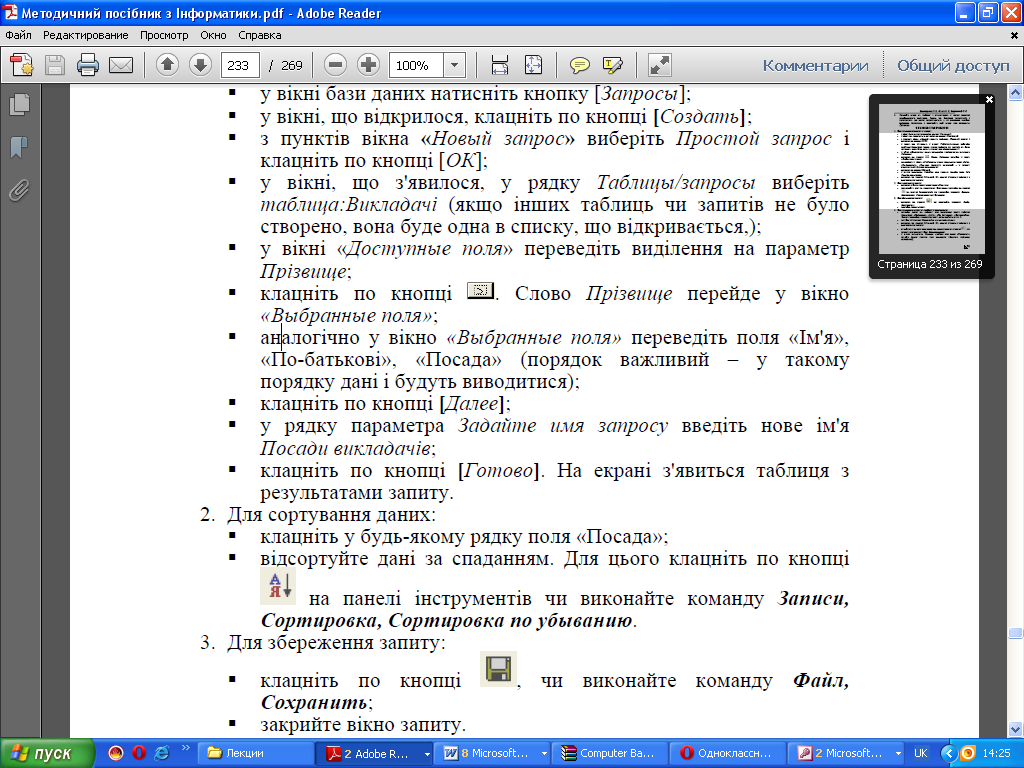
Task: Click the orange system tray icon
Action: coord(967,753)
